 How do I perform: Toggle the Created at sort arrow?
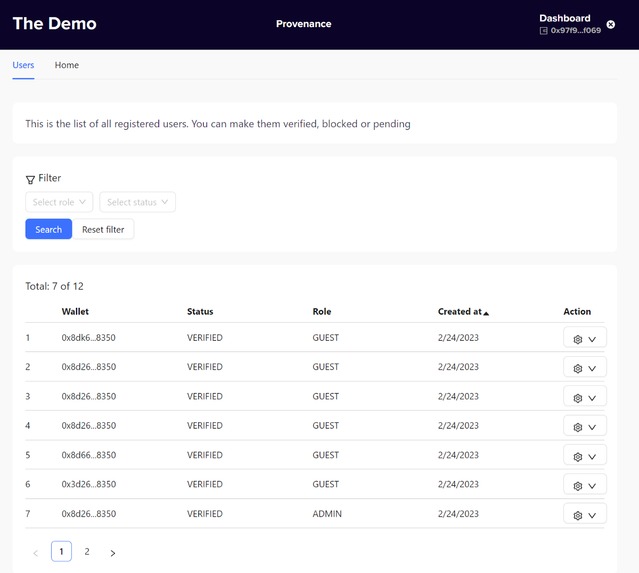click(x=486, y=313)
